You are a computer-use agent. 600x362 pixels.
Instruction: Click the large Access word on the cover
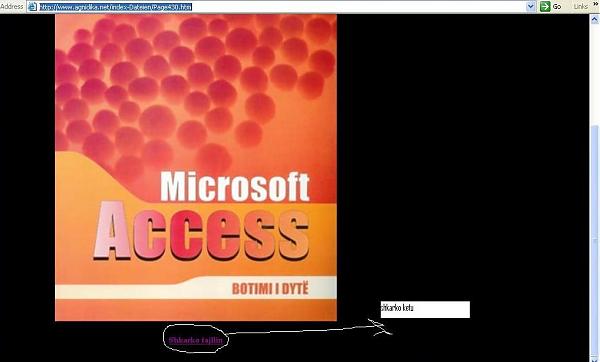coord(201,232)
